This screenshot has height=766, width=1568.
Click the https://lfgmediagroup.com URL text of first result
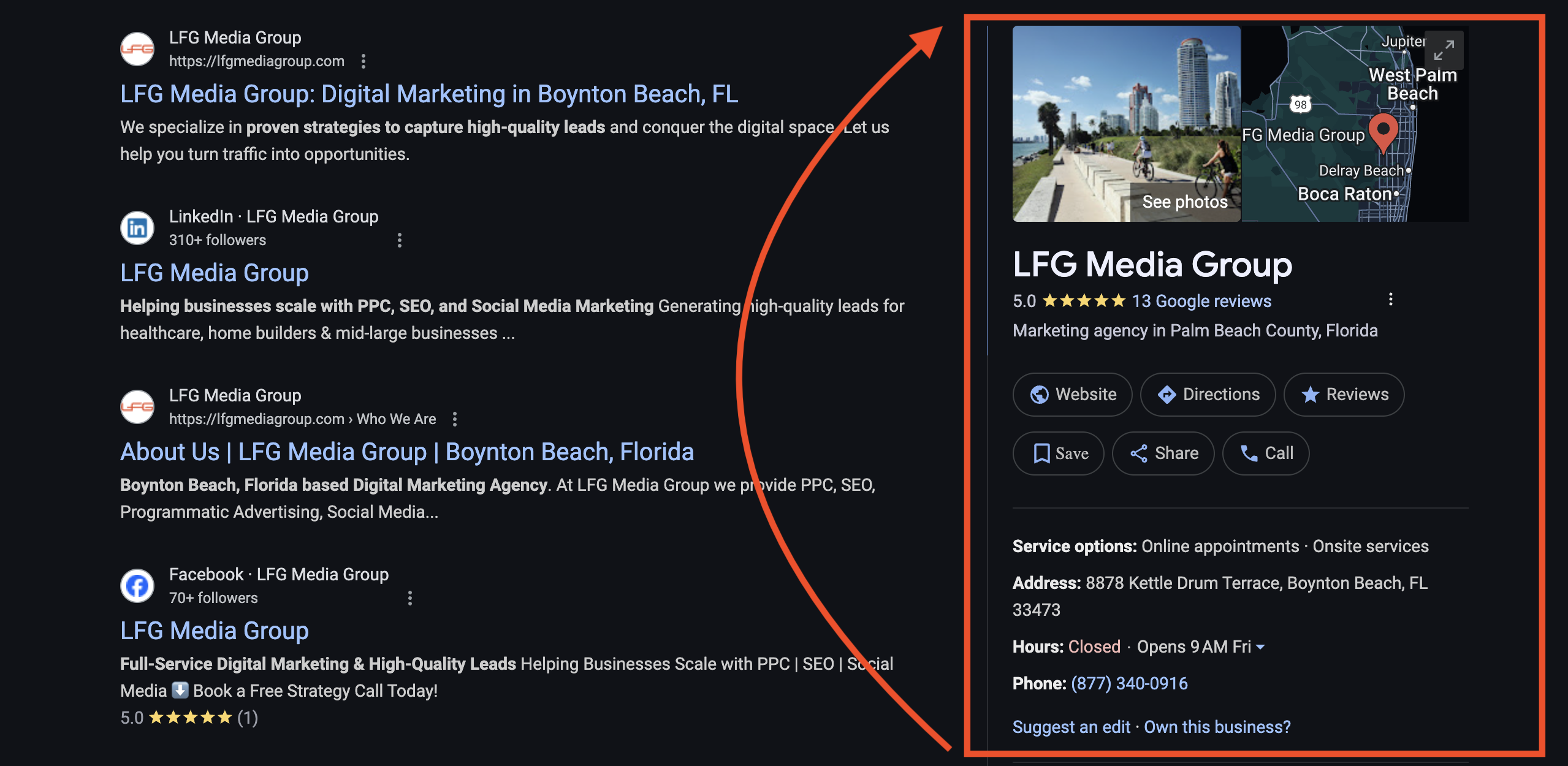point(256,61)
